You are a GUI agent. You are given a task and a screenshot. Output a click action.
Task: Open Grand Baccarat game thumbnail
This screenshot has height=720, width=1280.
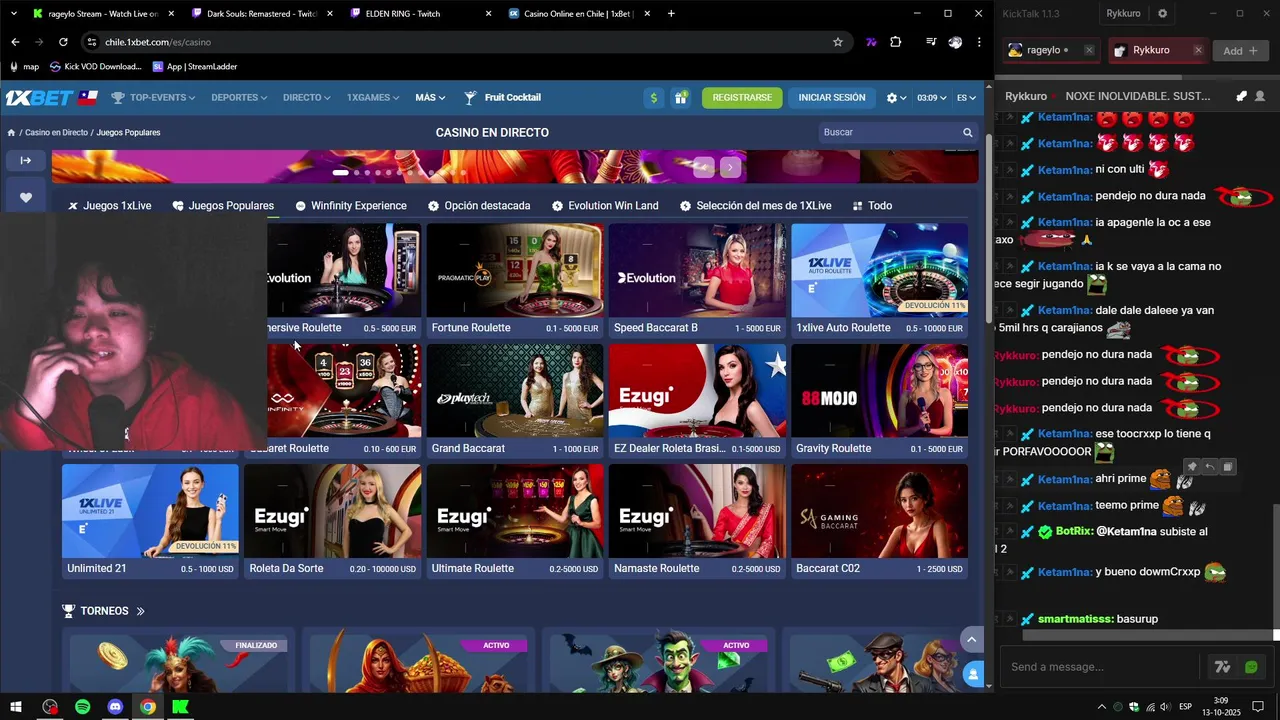coord(515,391)
